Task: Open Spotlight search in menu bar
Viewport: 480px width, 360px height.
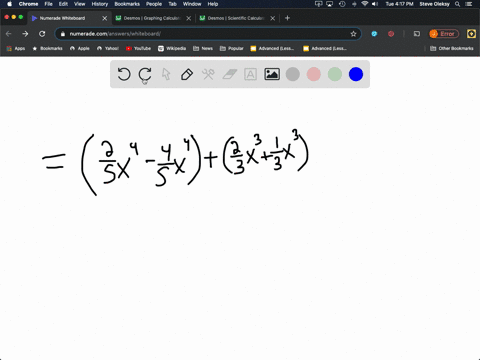Action: coord(458,4)
